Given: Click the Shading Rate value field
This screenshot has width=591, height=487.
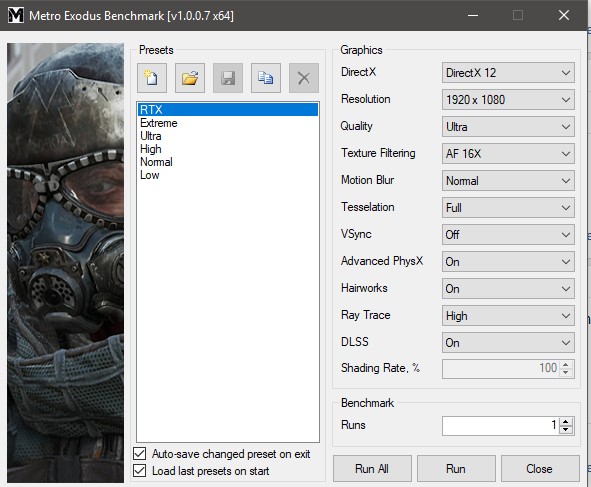Looking at the screenshot, I should (501, 369).
